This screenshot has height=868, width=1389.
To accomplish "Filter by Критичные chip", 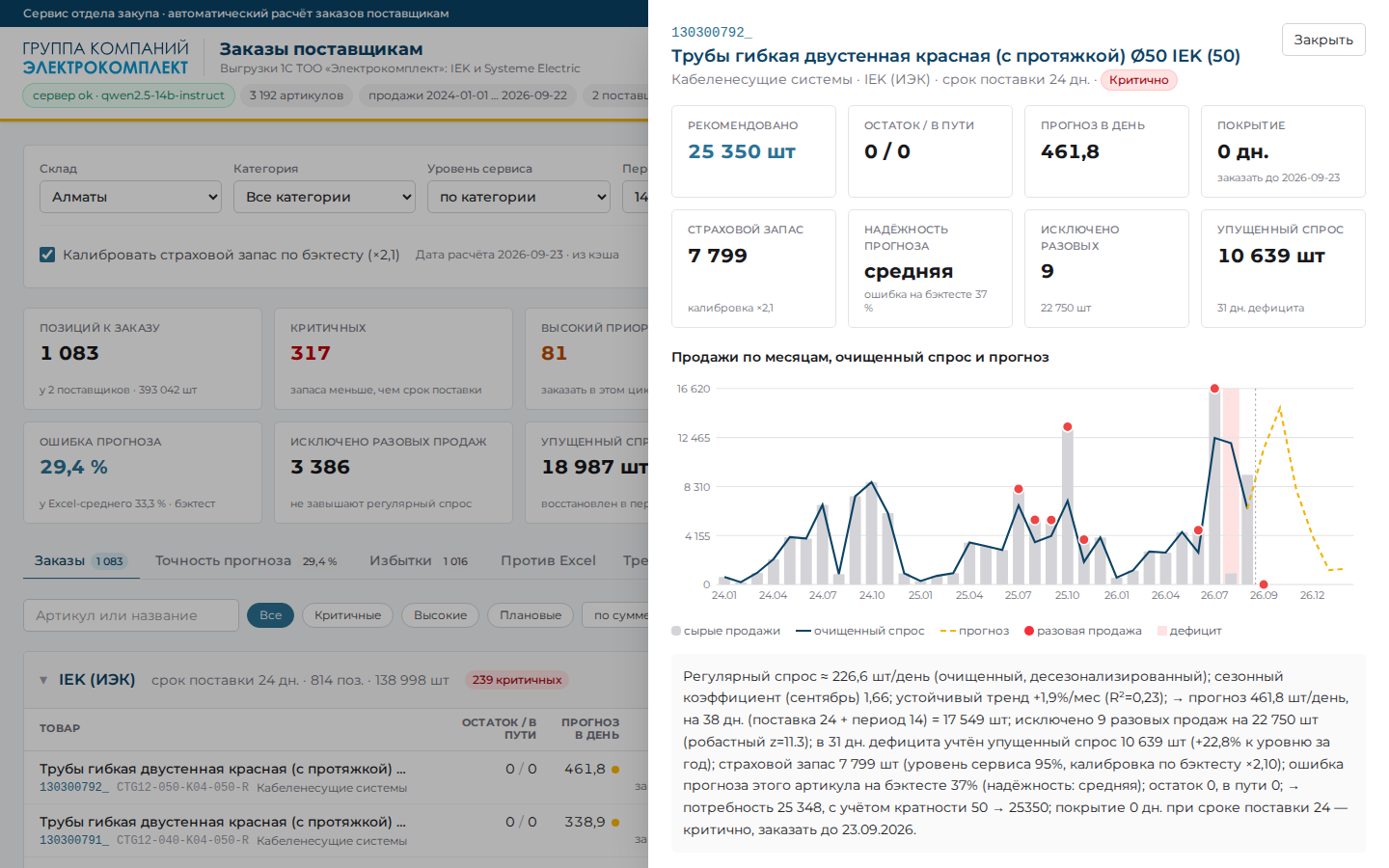I will 347,615.
